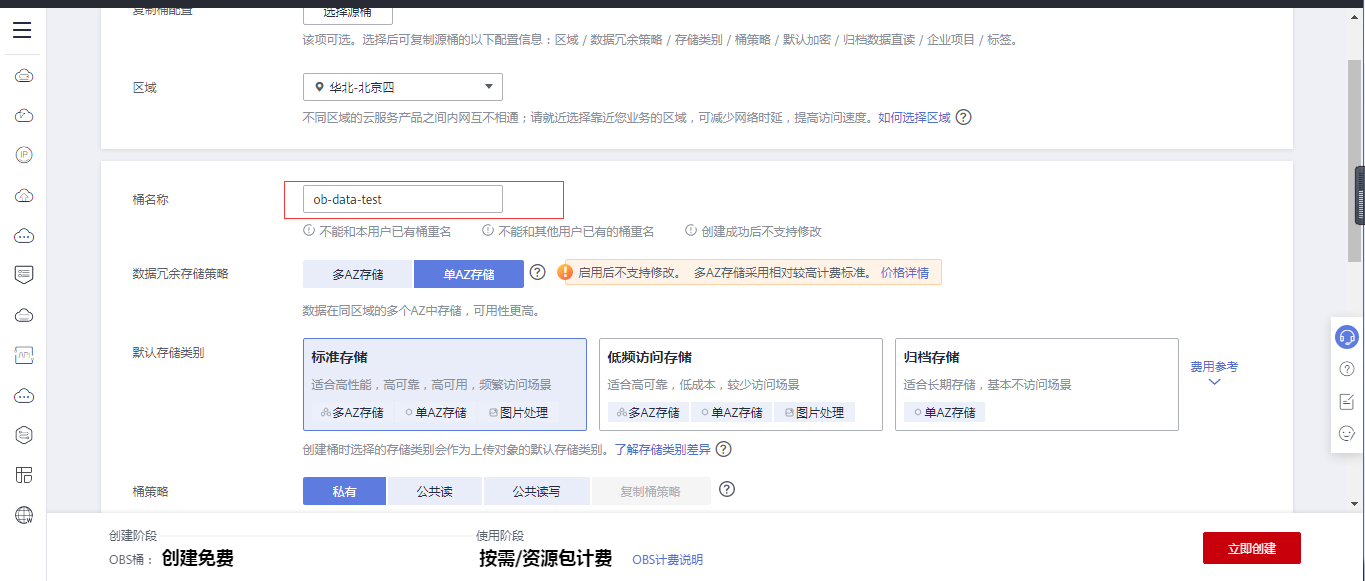Select the 复制桶策略 option

click(651, 491)
